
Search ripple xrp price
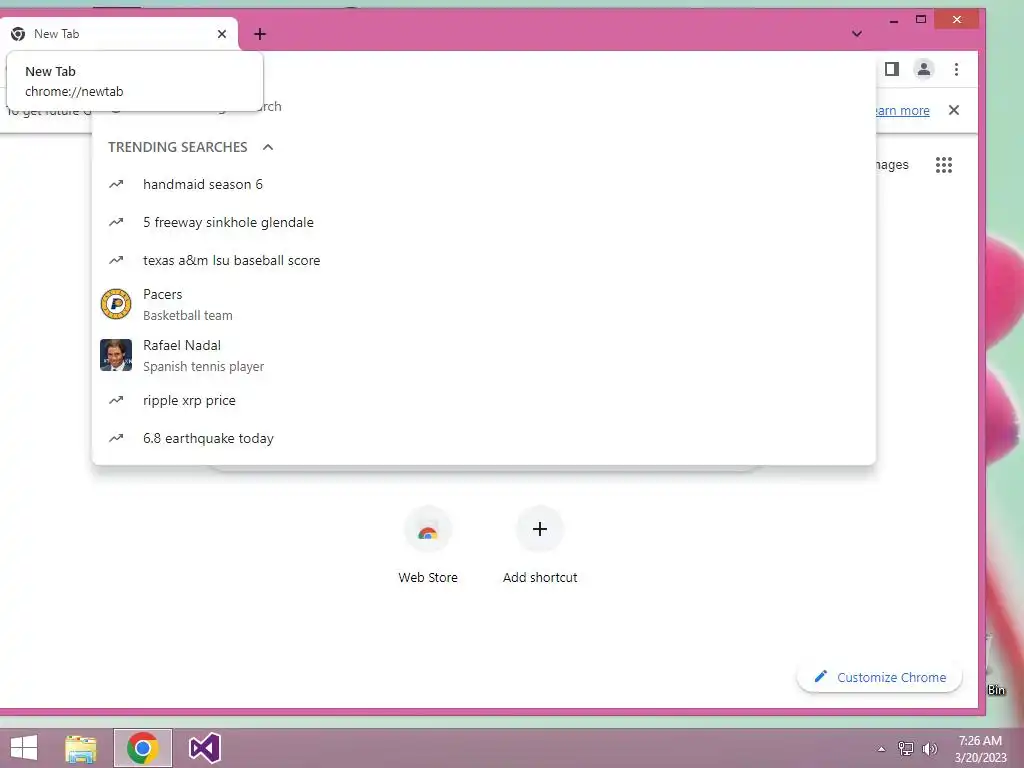(483, 400)
